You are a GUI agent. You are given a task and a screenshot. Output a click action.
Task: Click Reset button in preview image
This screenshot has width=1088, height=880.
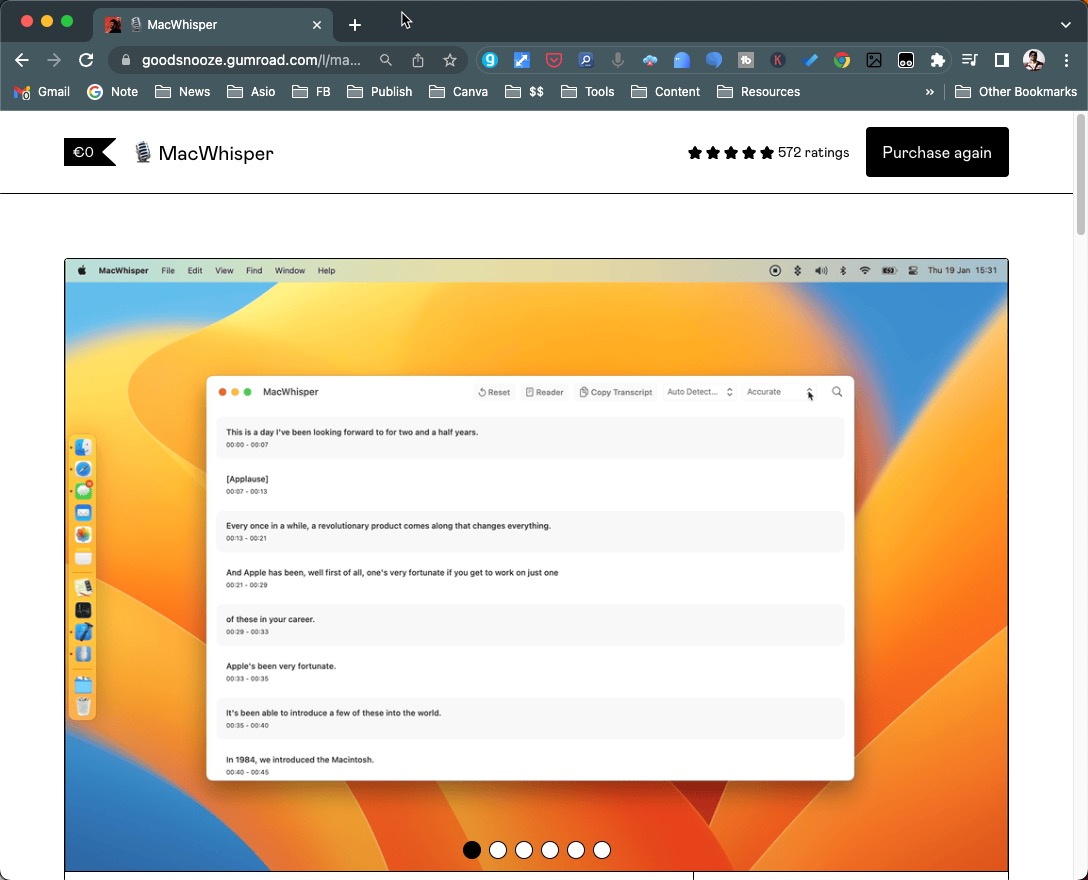coord(494,392)
